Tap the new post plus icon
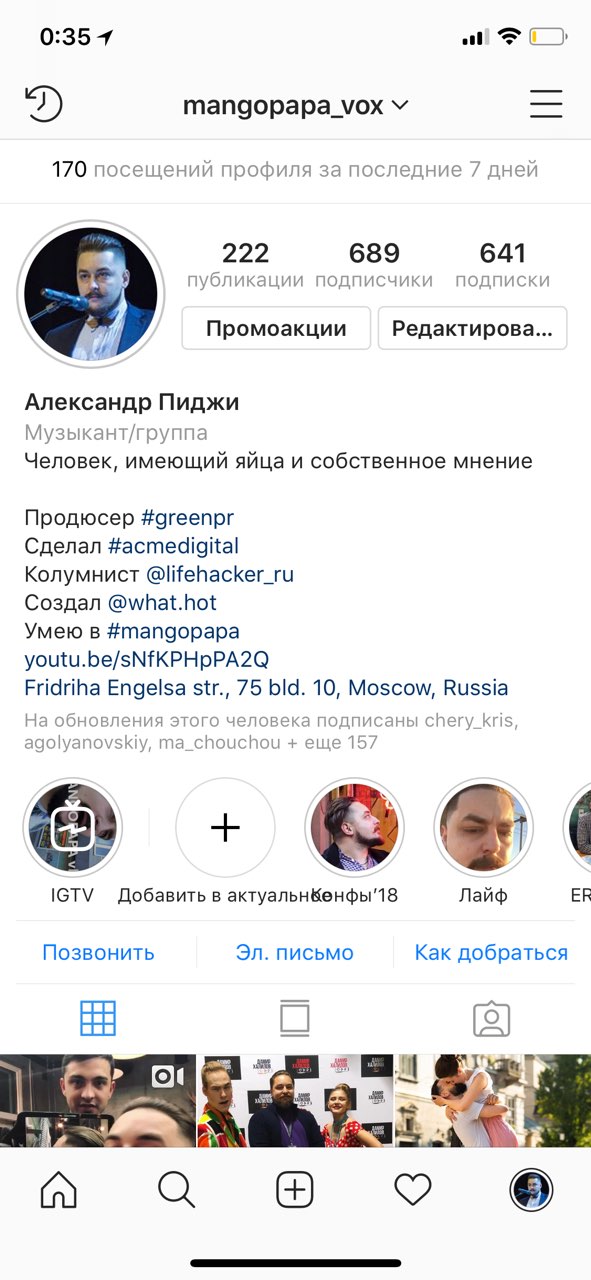This screenshot has width=591, height=1280. (x=295, y=1189)
